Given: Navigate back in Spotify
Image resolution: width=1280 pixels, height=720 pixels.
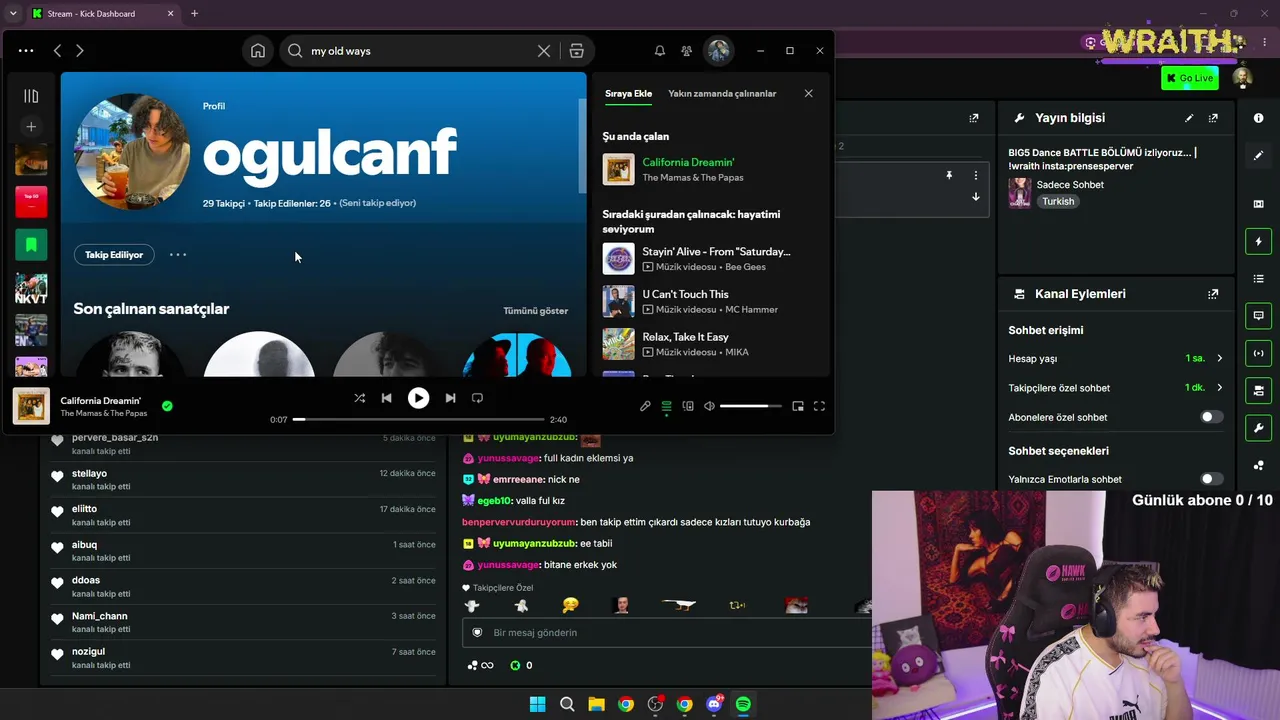Looking at the screenshot, I should (57, 51).
